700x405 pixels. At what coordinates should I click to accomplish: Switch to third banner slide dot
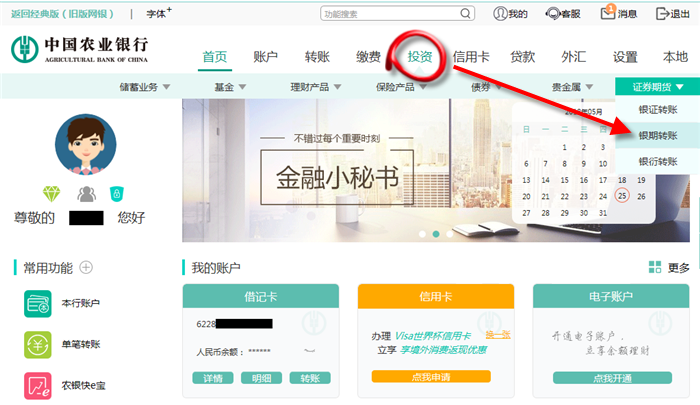coord(450,234)
